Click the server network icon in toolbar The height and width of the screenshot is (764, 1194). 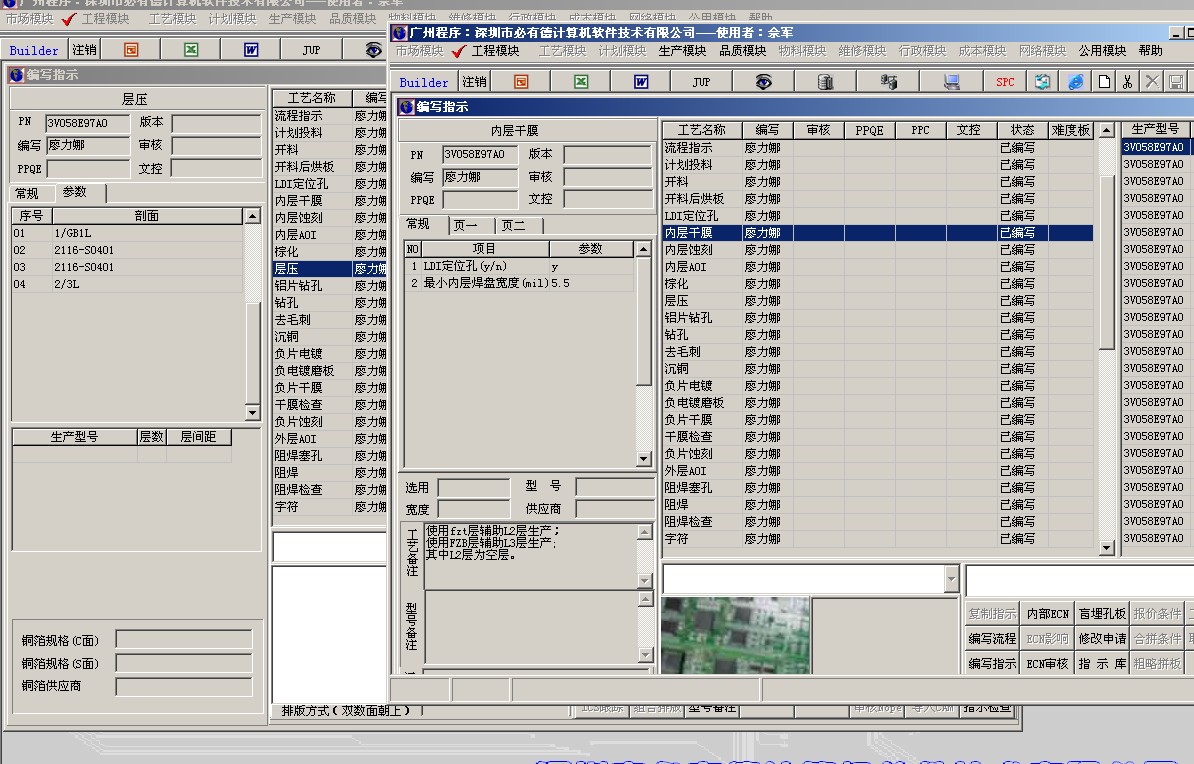[x=888, y=82]
